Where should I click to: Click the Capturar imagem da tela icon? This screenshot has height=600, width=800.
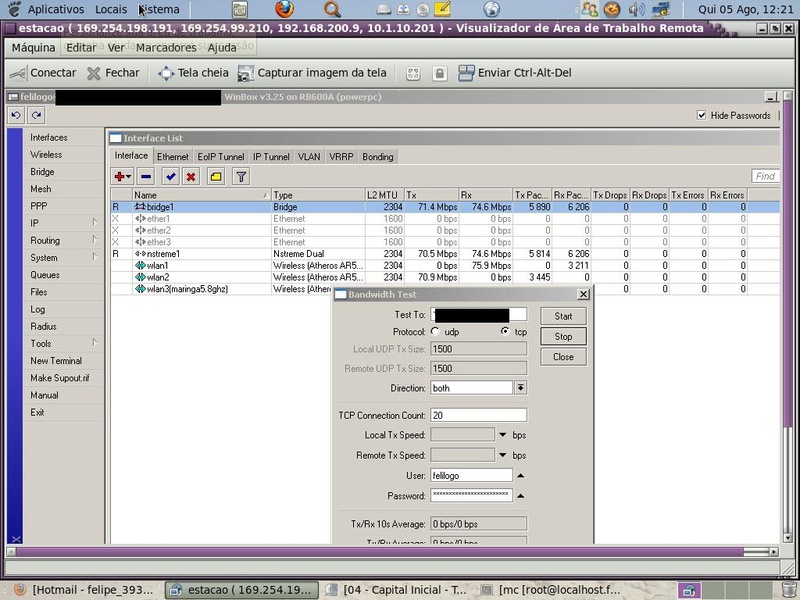coord(246,73)
